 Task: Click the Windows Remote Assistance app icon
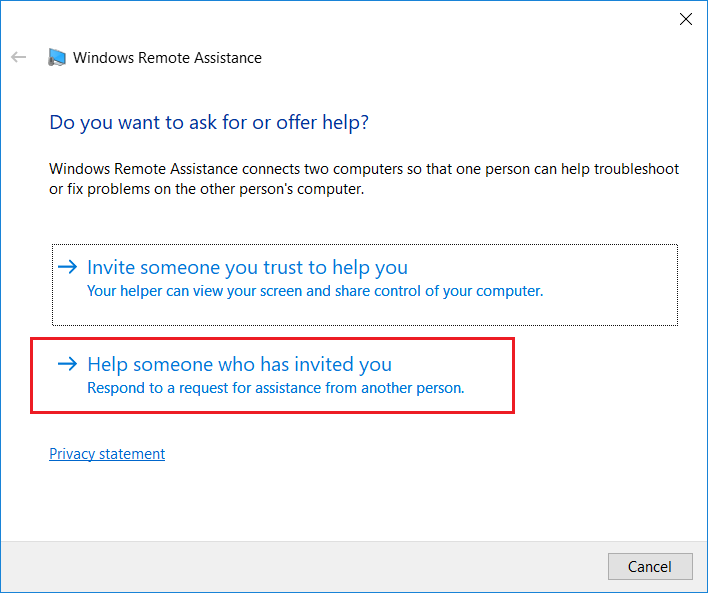[57, 57]
